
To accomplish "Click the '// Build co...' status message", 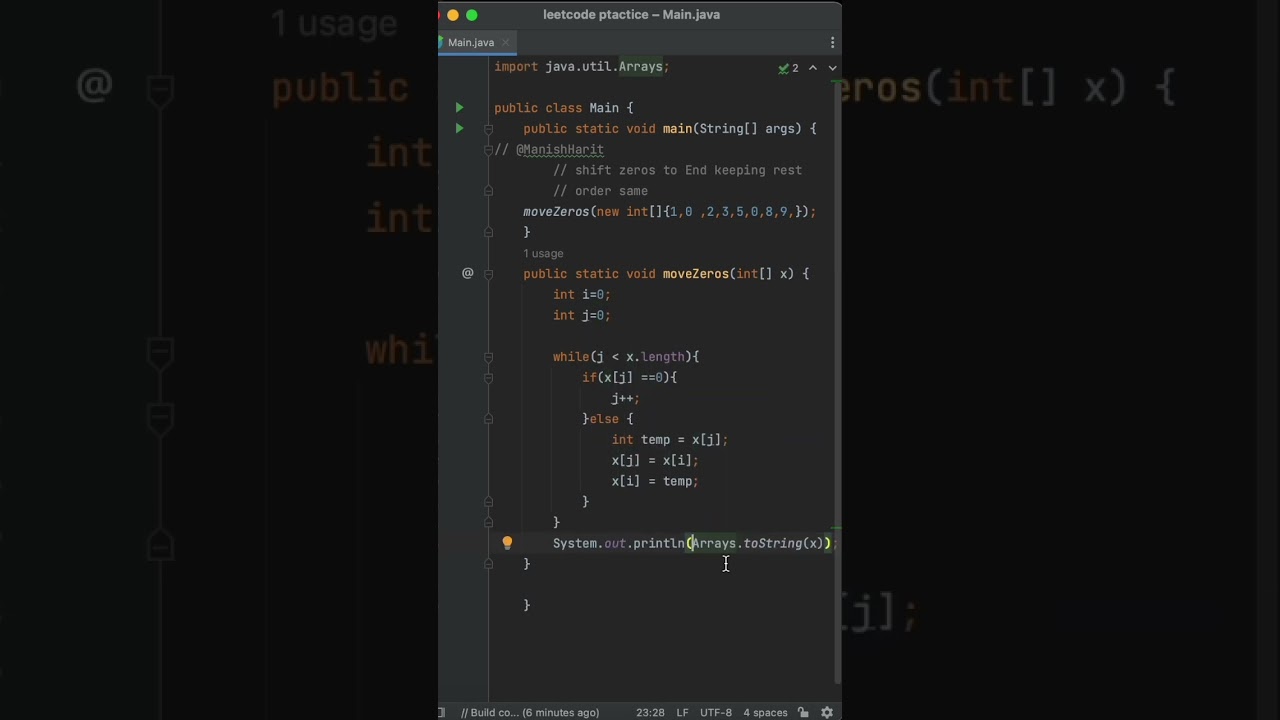I will [530, 712].
